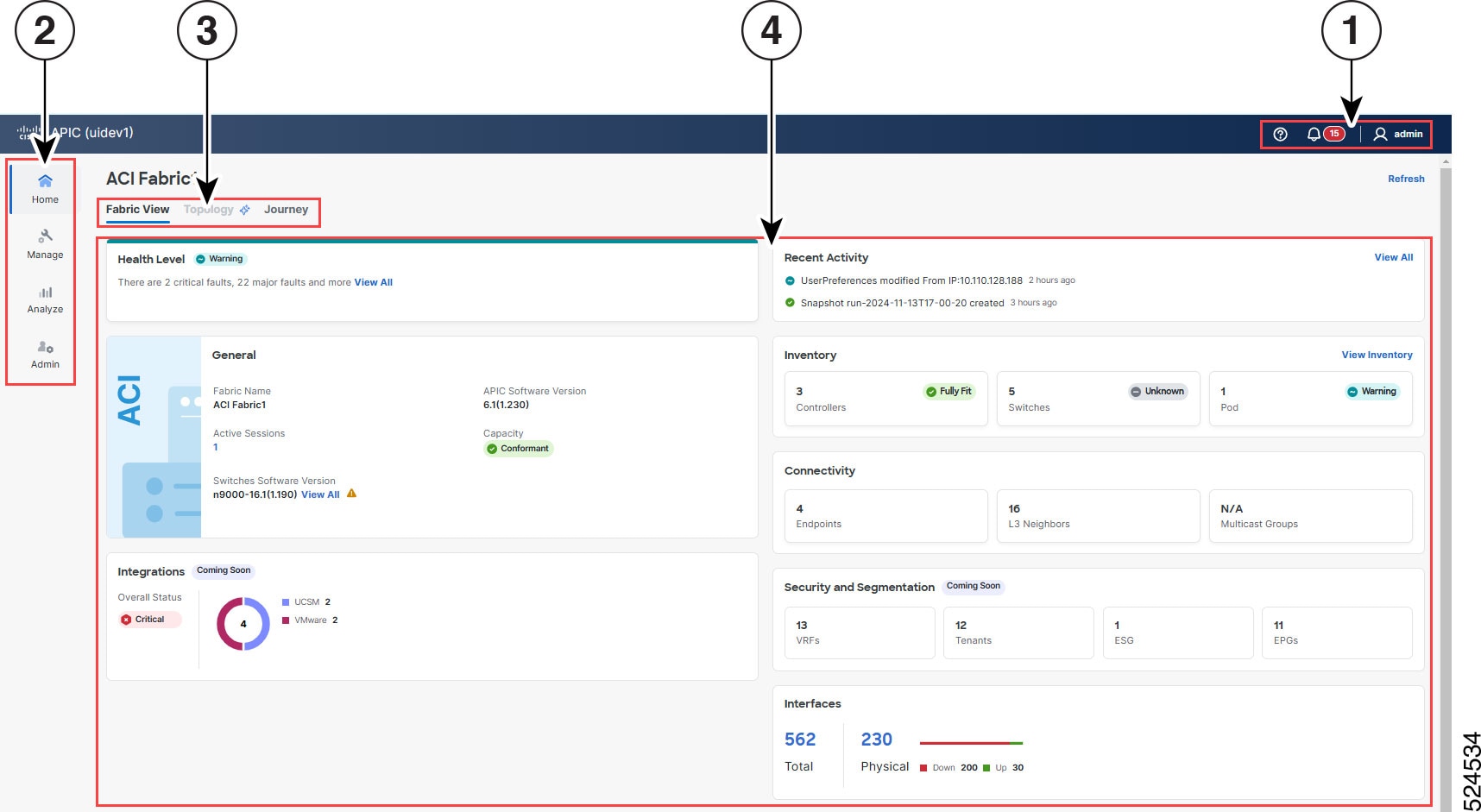Screen dimensions: 1481x812
Task: Click the UserPreferences modified activity entry
Action: [x=911, y=280]
